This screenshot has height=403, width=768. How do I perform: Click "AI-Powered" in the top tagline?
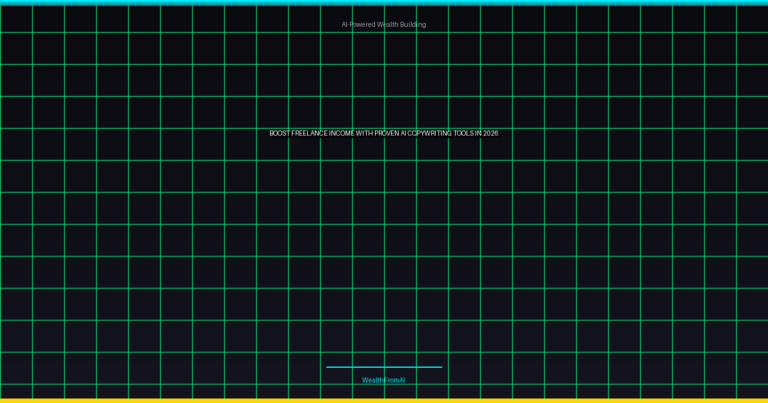click(x=358, y=24)
